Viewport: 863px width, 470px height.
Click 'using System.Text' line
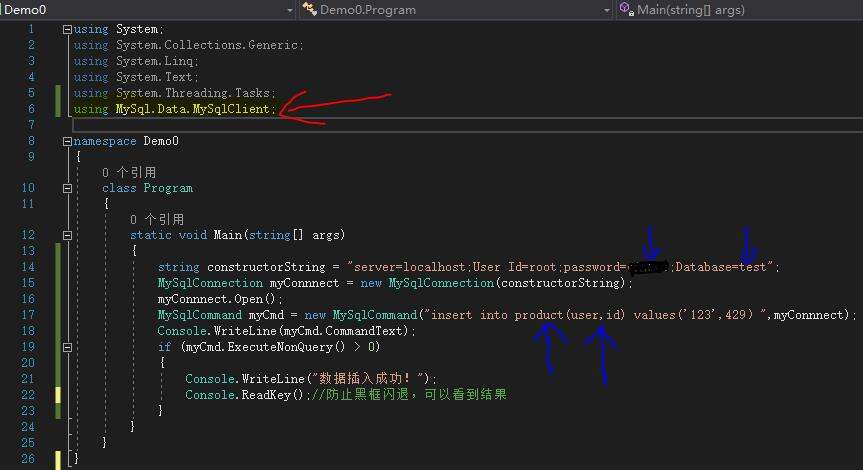(x=136, y=77)
